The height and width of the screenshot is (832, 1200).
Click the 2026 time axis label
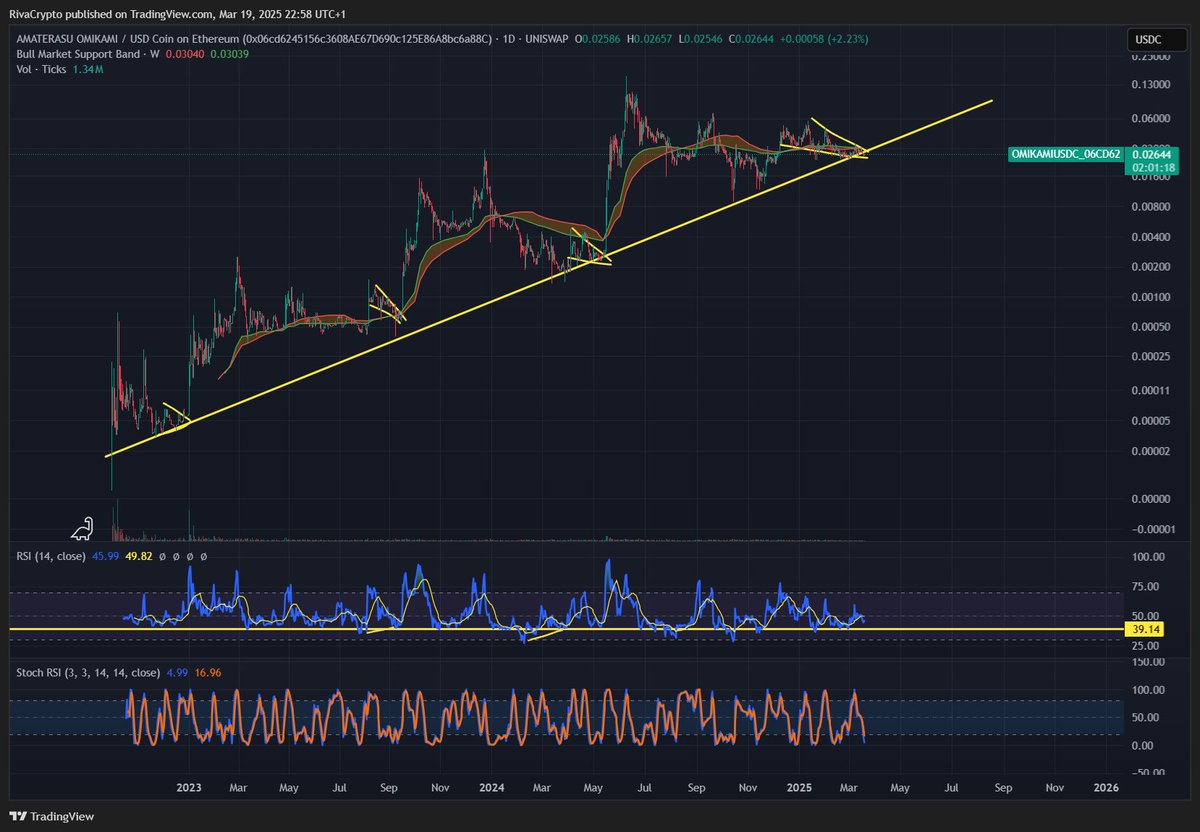(x=1106, y=787)
